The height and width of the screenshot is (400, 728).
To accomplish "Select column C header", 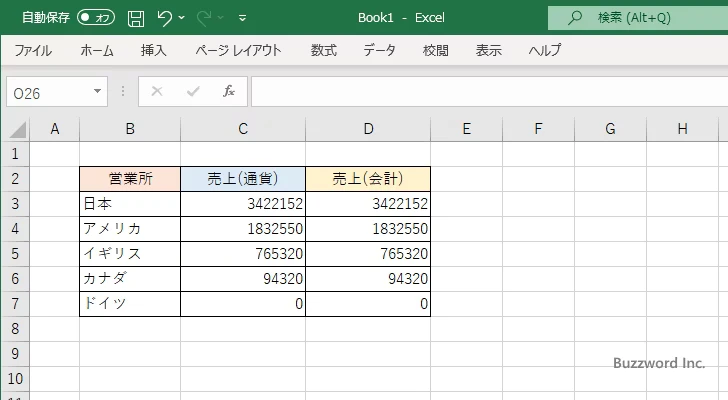I will 243,129.
